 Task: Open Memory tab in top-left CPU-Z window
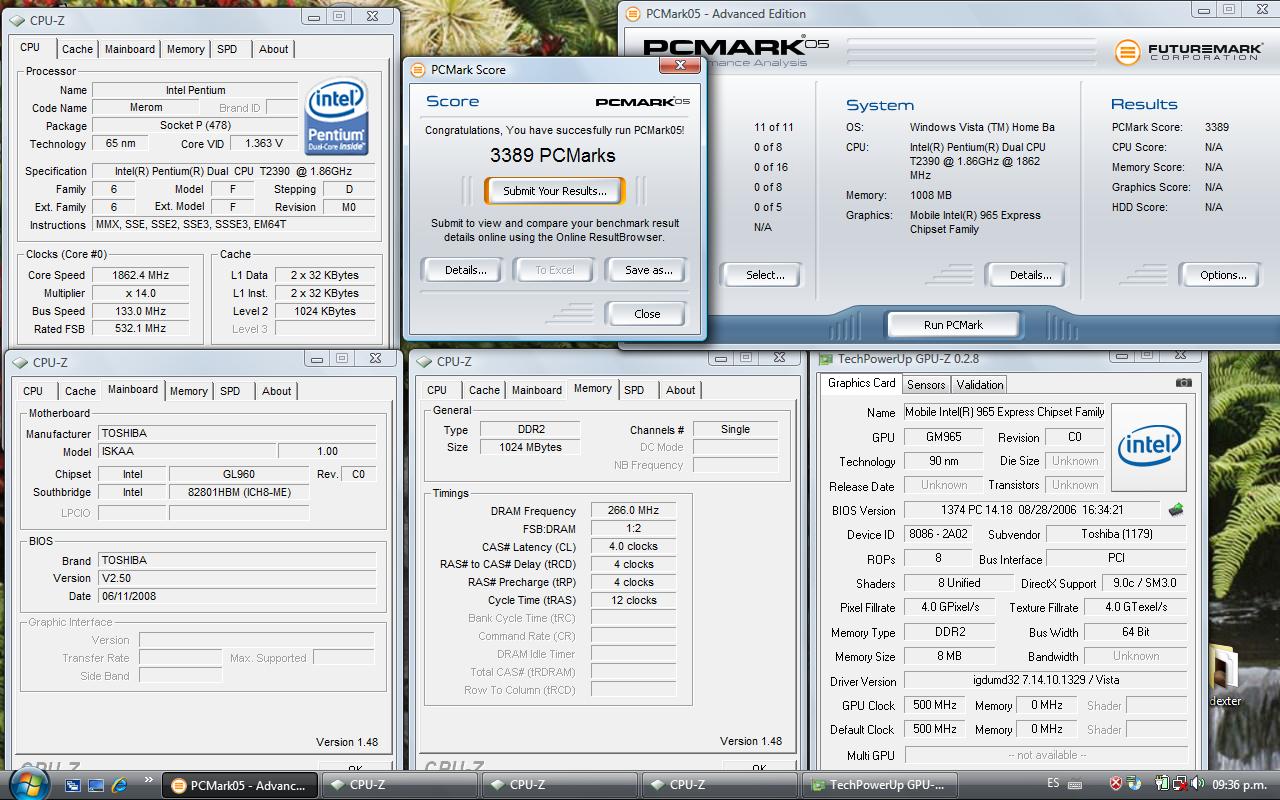(185, 49)
